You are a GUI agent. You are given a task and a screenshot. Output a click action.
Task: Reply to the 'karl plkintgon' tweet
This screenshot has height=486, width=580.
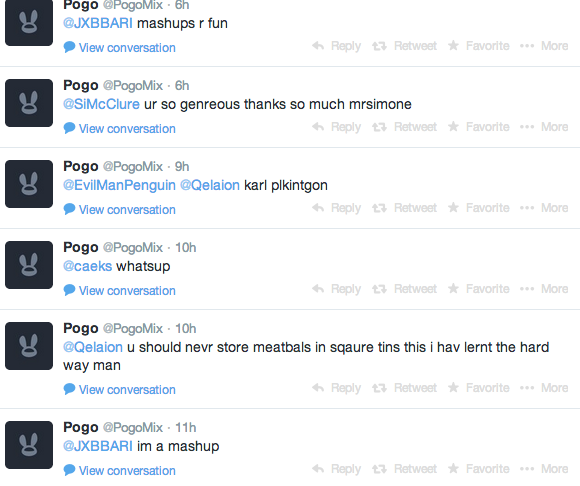click(x=336, y=208)
